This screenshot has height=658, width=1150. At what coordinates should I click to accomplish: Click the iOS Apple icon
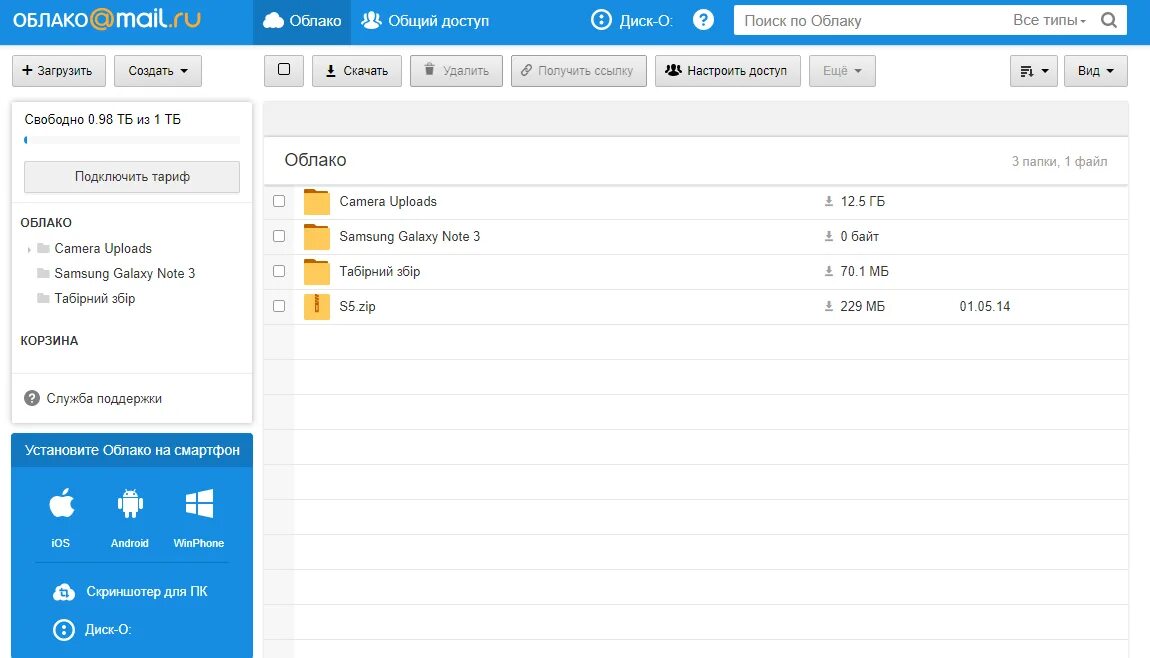(x=62, y=504)
